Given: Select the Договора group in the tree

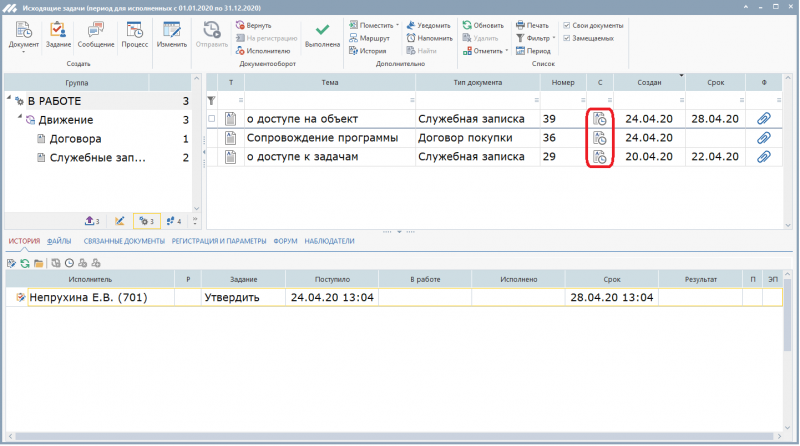Looking at the screenshot, I should [x=76, y=139].
